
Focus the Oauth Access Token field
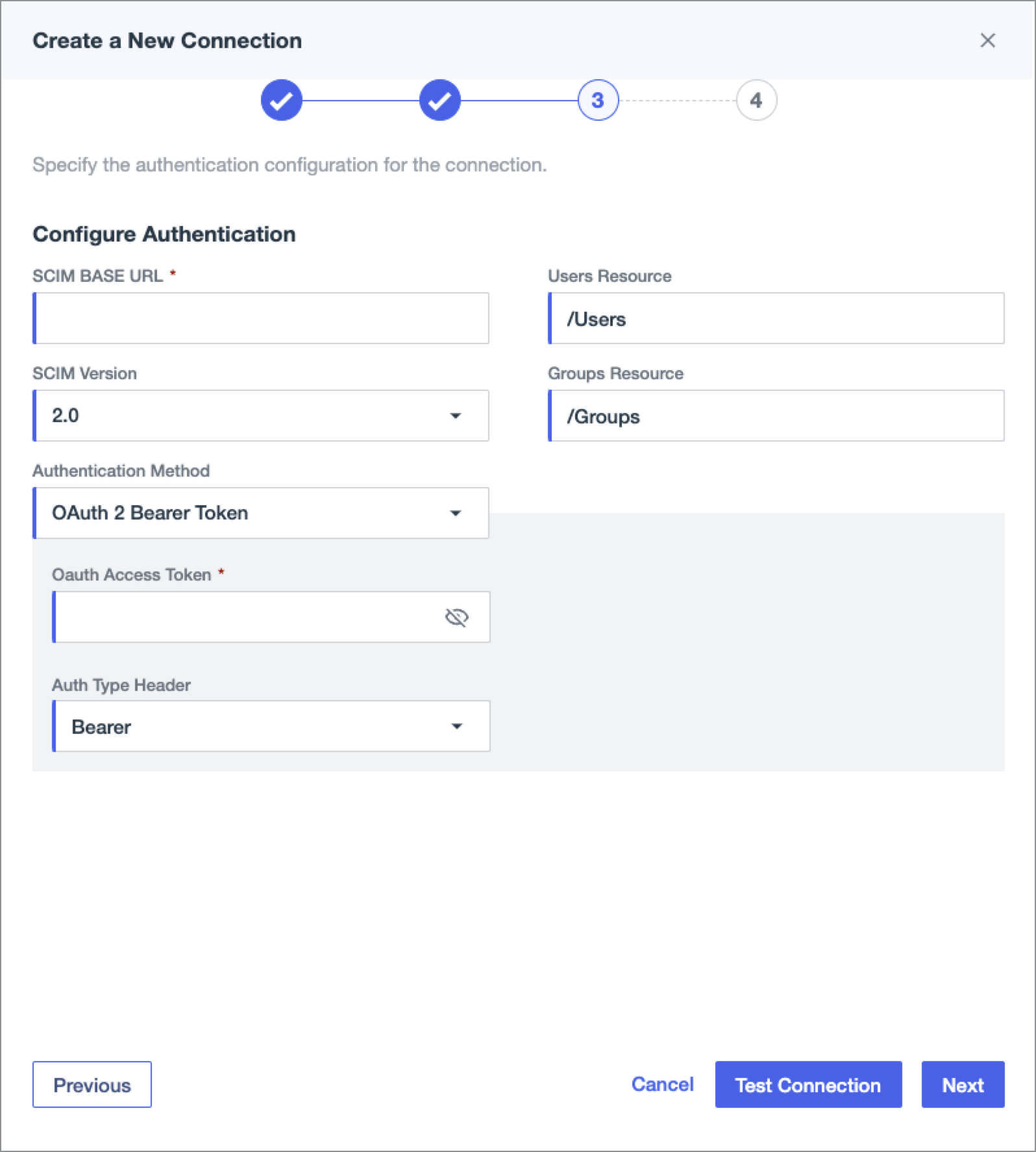coord(247,617)
